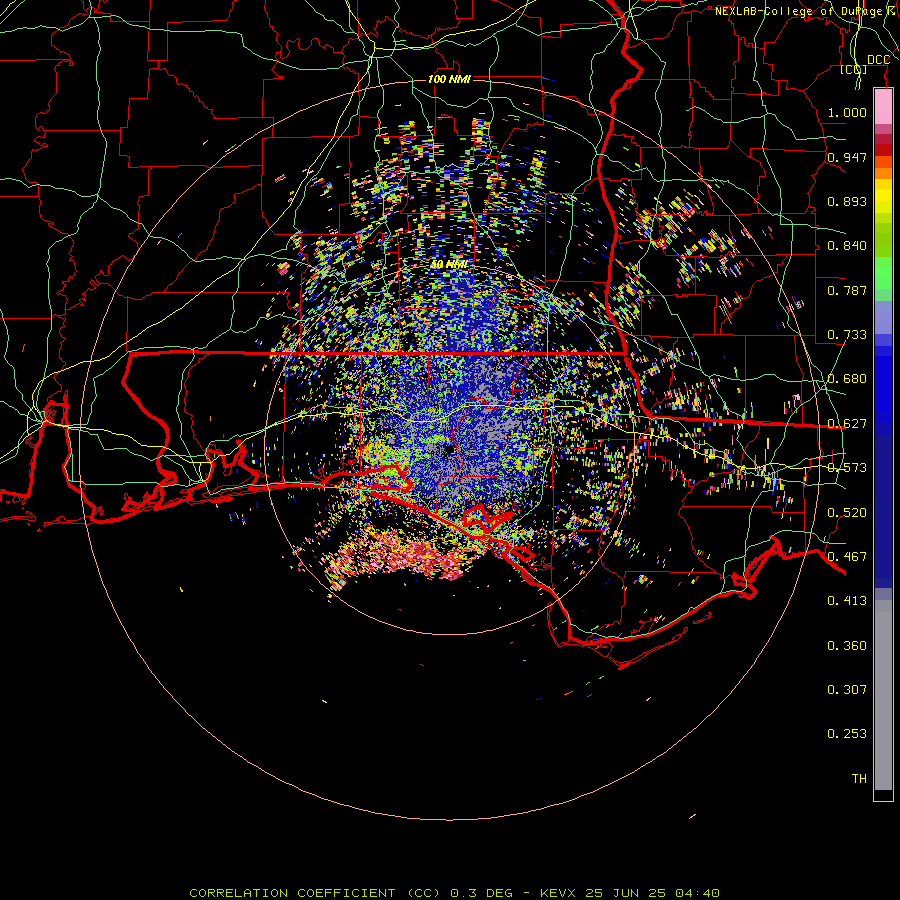Click the 50 NMI range ring label
The width and height of the screenshot is (900, 900).
pyautogui.click(x=449, y=265)
